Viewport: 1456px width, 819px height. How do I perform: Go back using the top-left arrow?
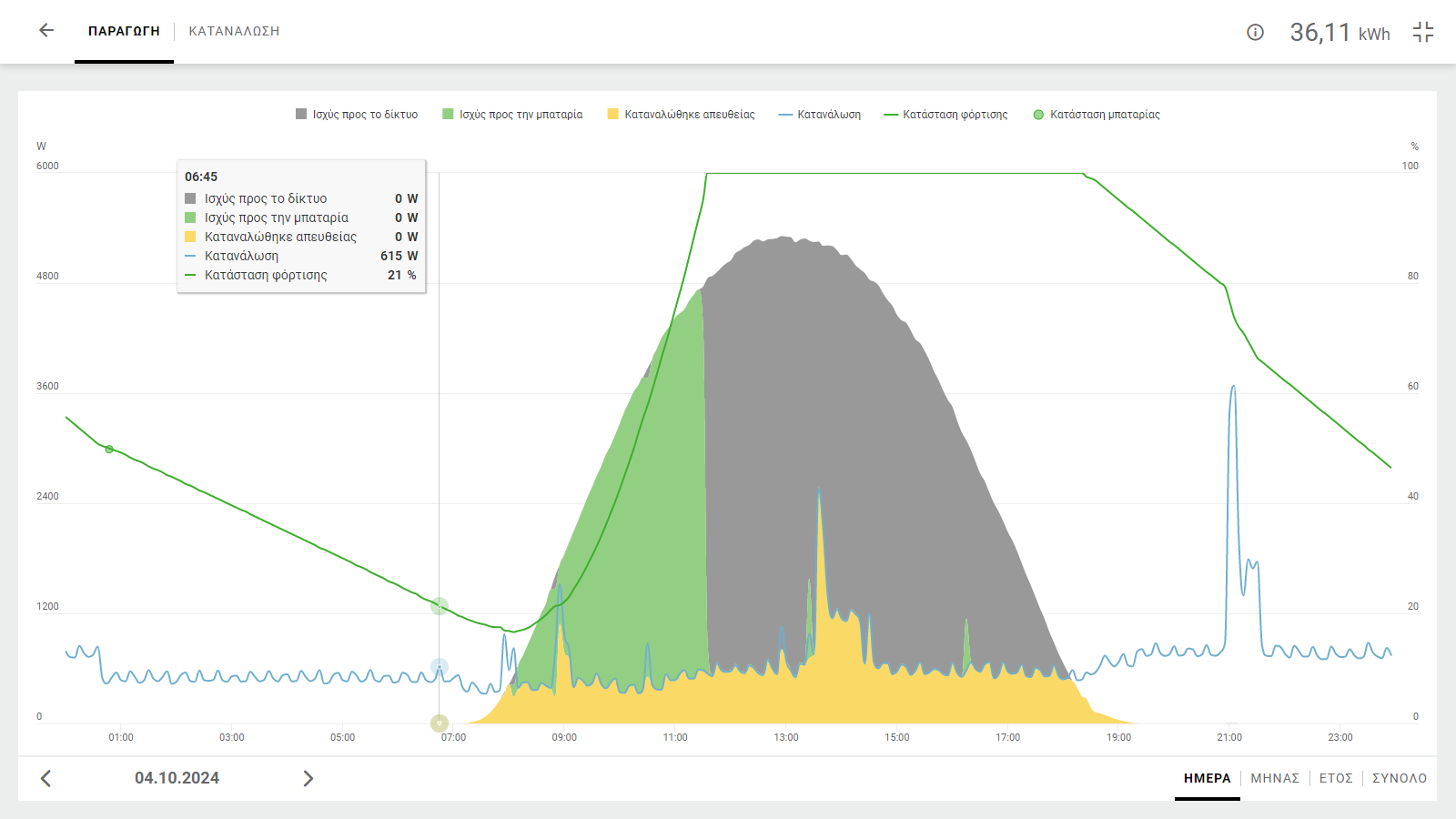pos(46,31)
